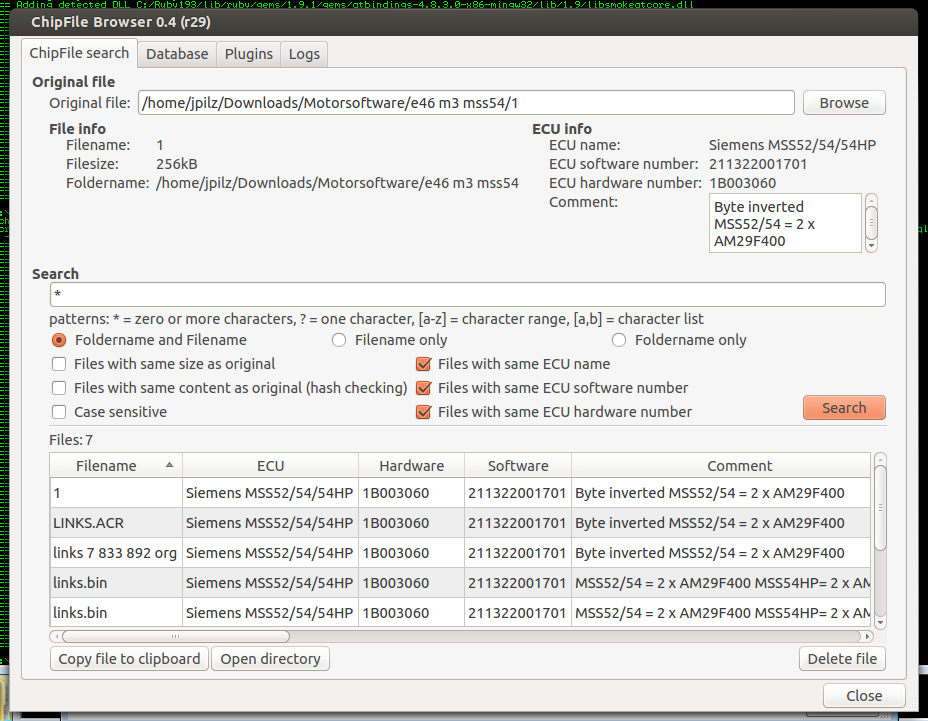Click results table scroll down arrow
The width and height of the screenshot is (928, 721).
[880, 622]
